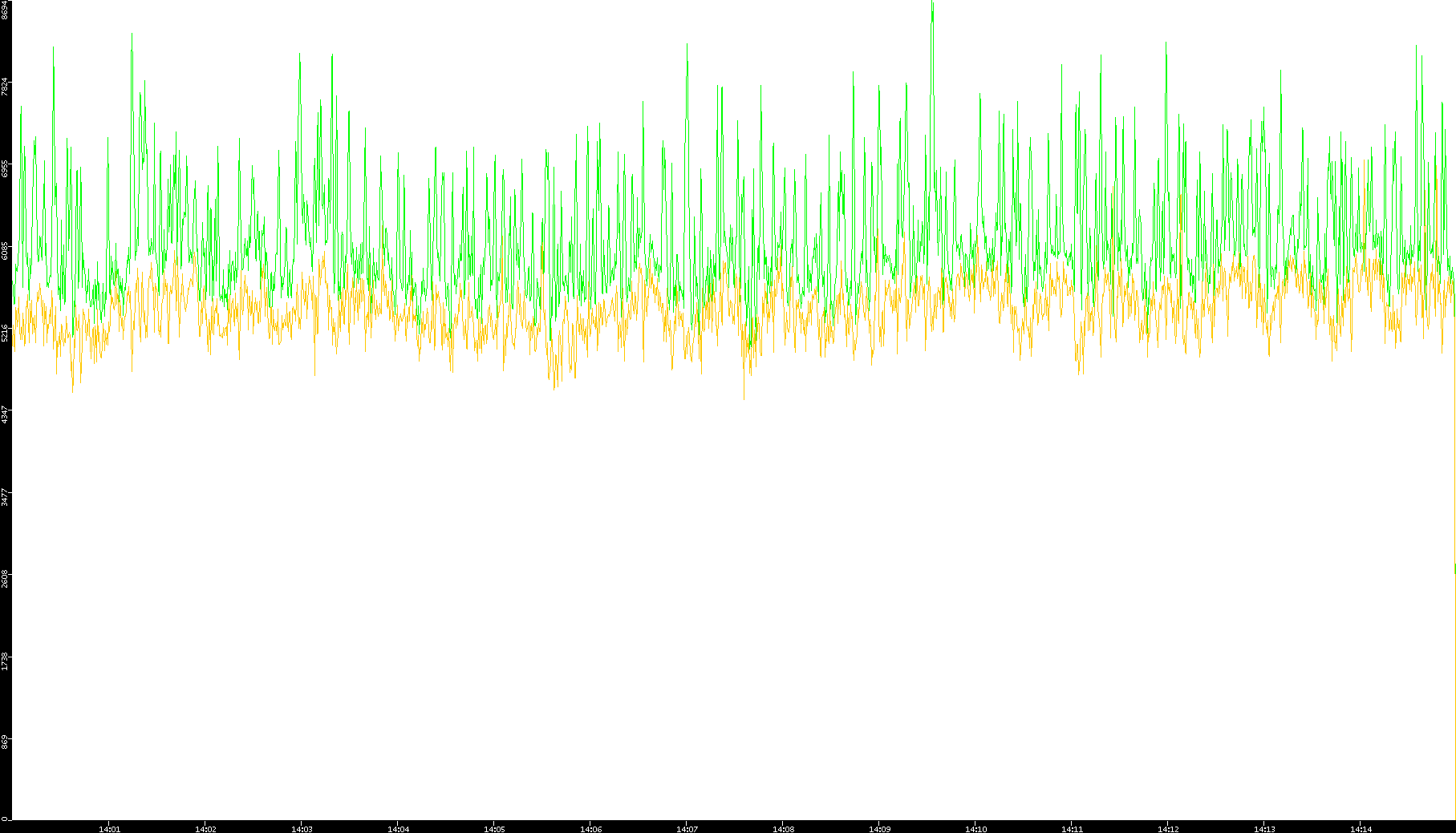Click the 3477 vertical axis label

click(x=6, y=497)
